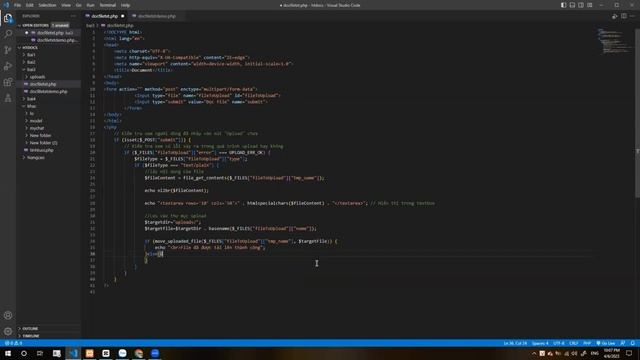Image resolution: width=640 pixels, height=360 pixels.
Task: Toggle panel layout icon in title bar
Action: (572, 5)
